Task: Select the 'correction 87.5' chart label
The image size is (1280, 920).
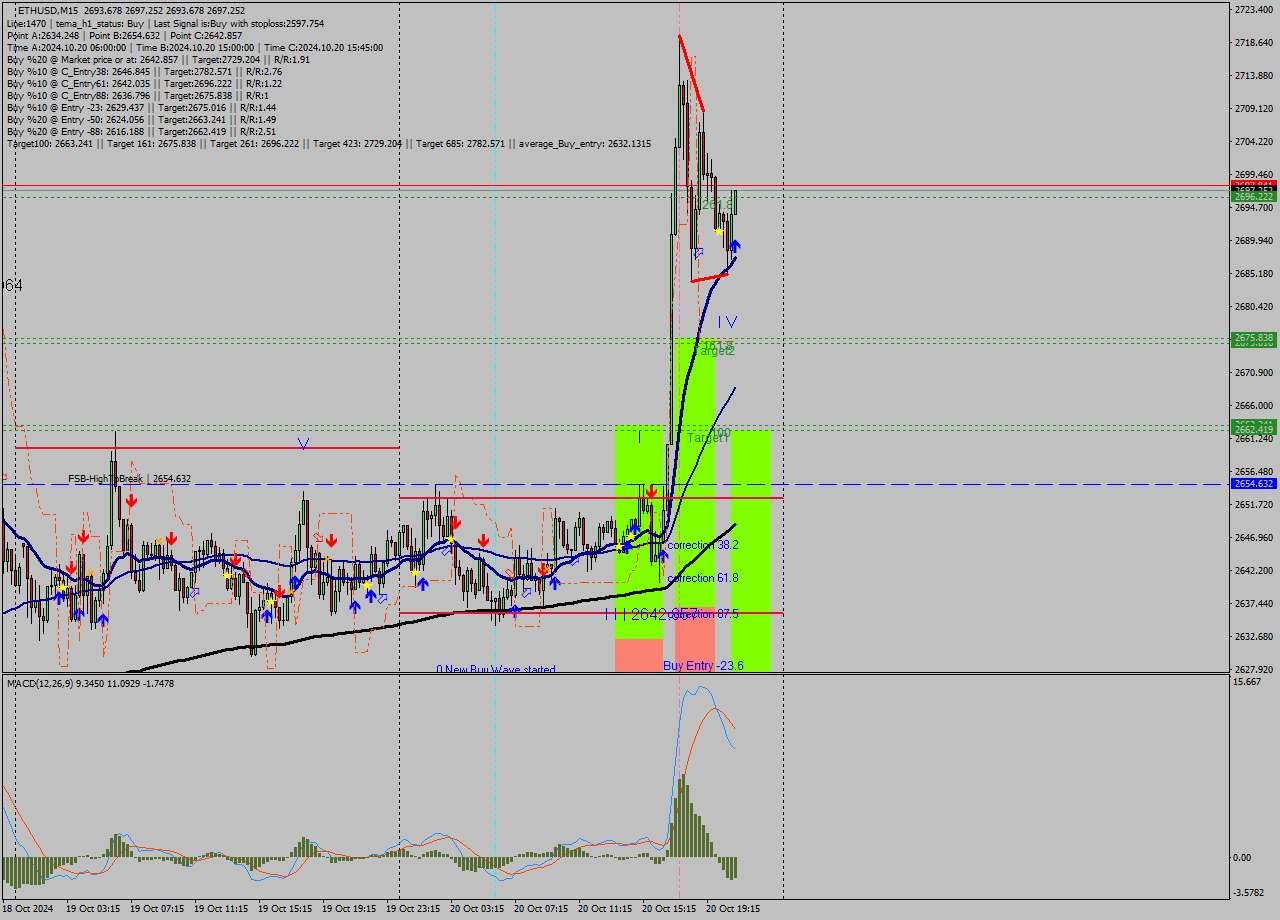Action: 705,614
